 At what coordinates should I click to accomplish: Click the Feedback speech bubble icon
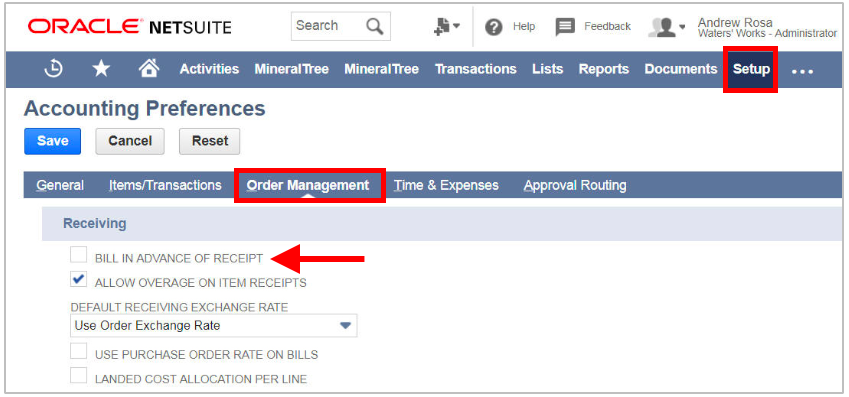coord(565,27)
